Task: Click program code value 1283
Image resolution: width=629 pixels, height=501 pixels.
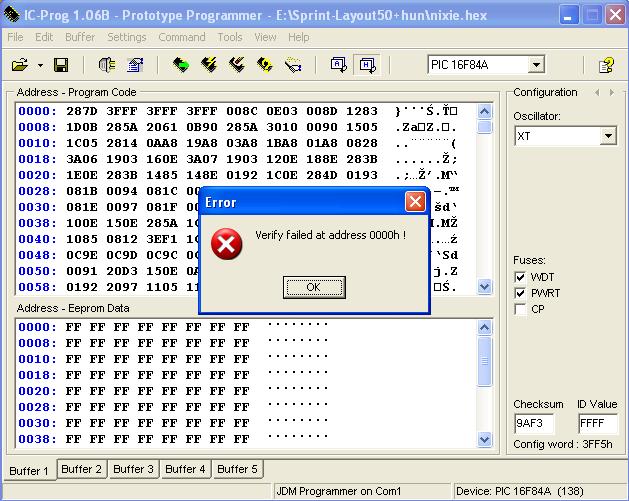Action: pos(362,111)
